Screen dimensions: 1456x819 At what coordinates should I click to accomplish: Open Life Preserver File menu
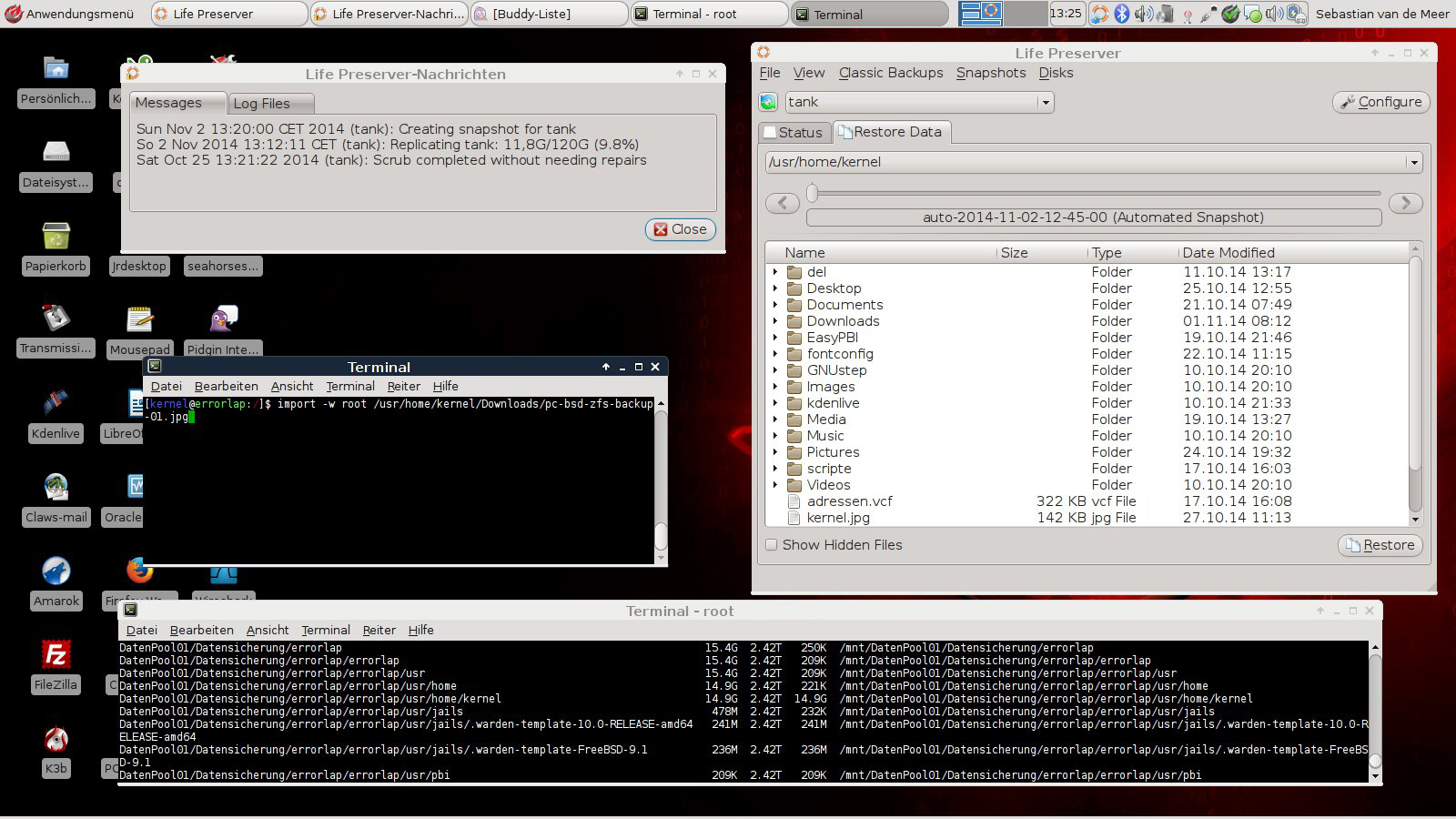coord(770,73)
